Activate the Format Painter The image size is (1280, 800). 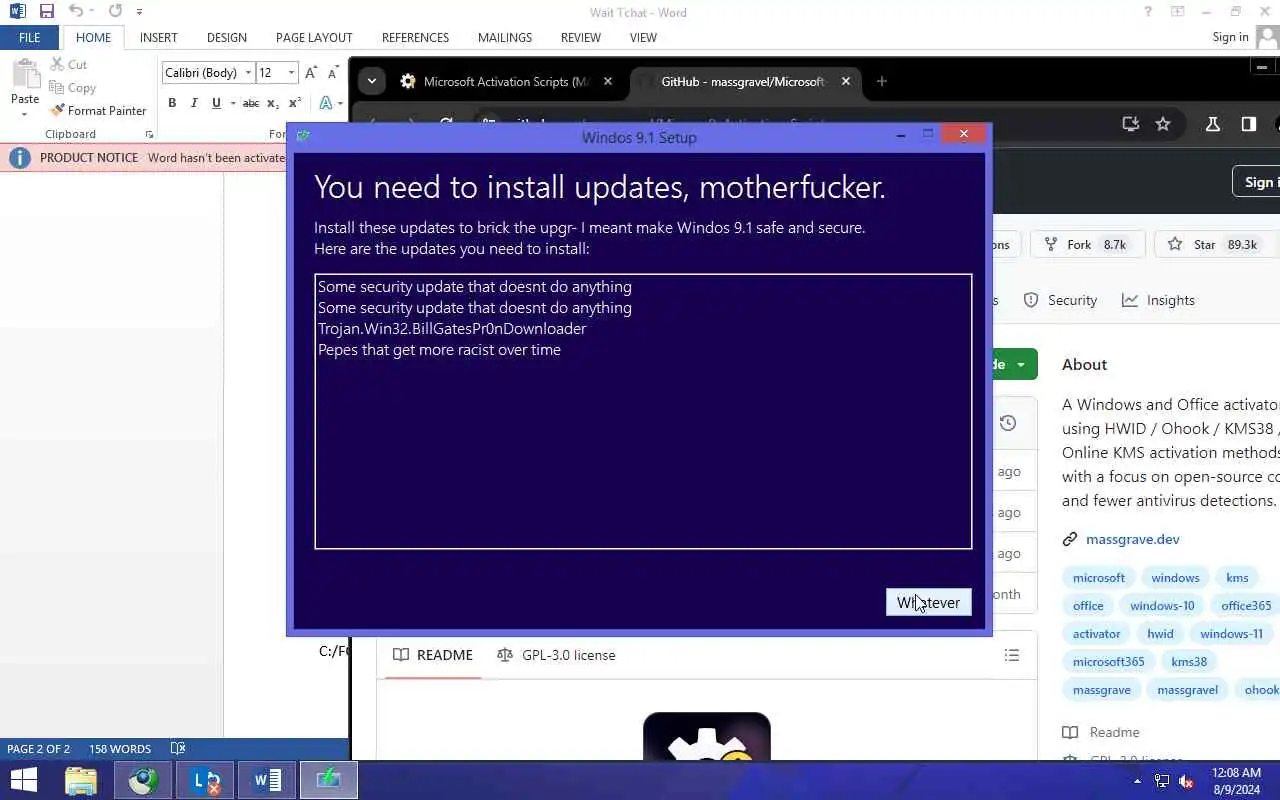point(98,111)
